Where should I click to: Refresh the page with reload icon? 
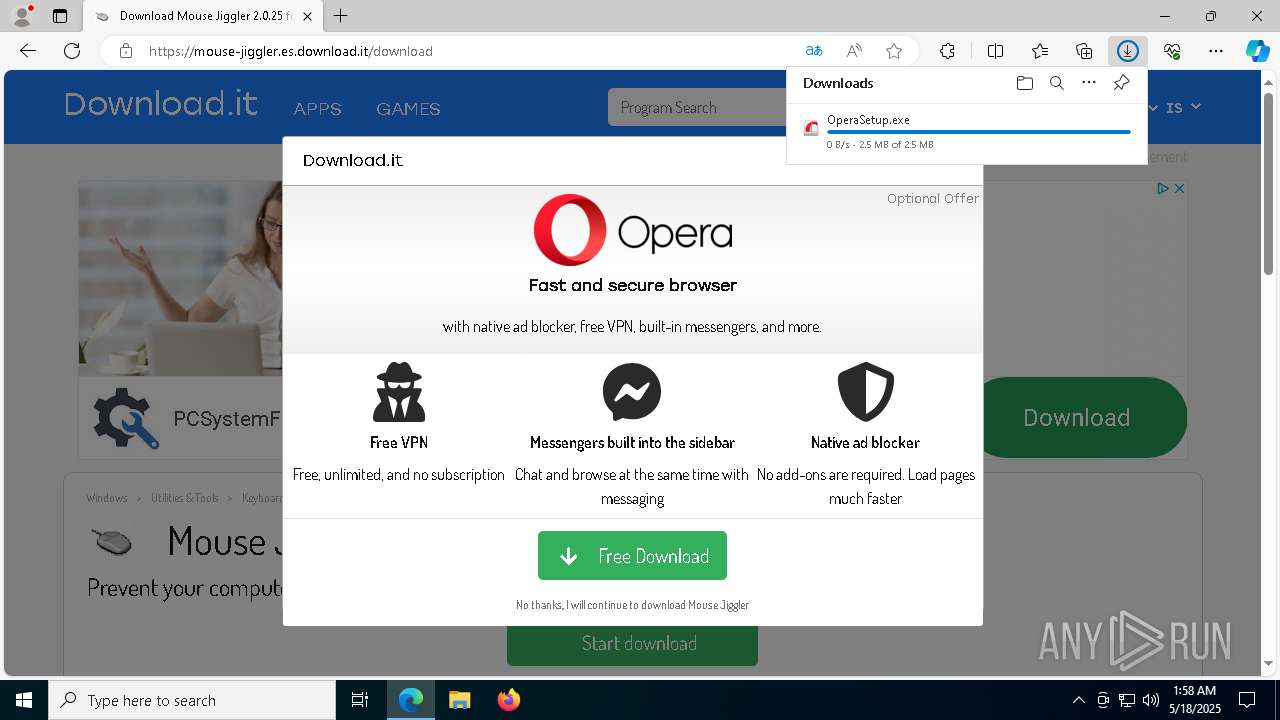[x=72, y=51]
